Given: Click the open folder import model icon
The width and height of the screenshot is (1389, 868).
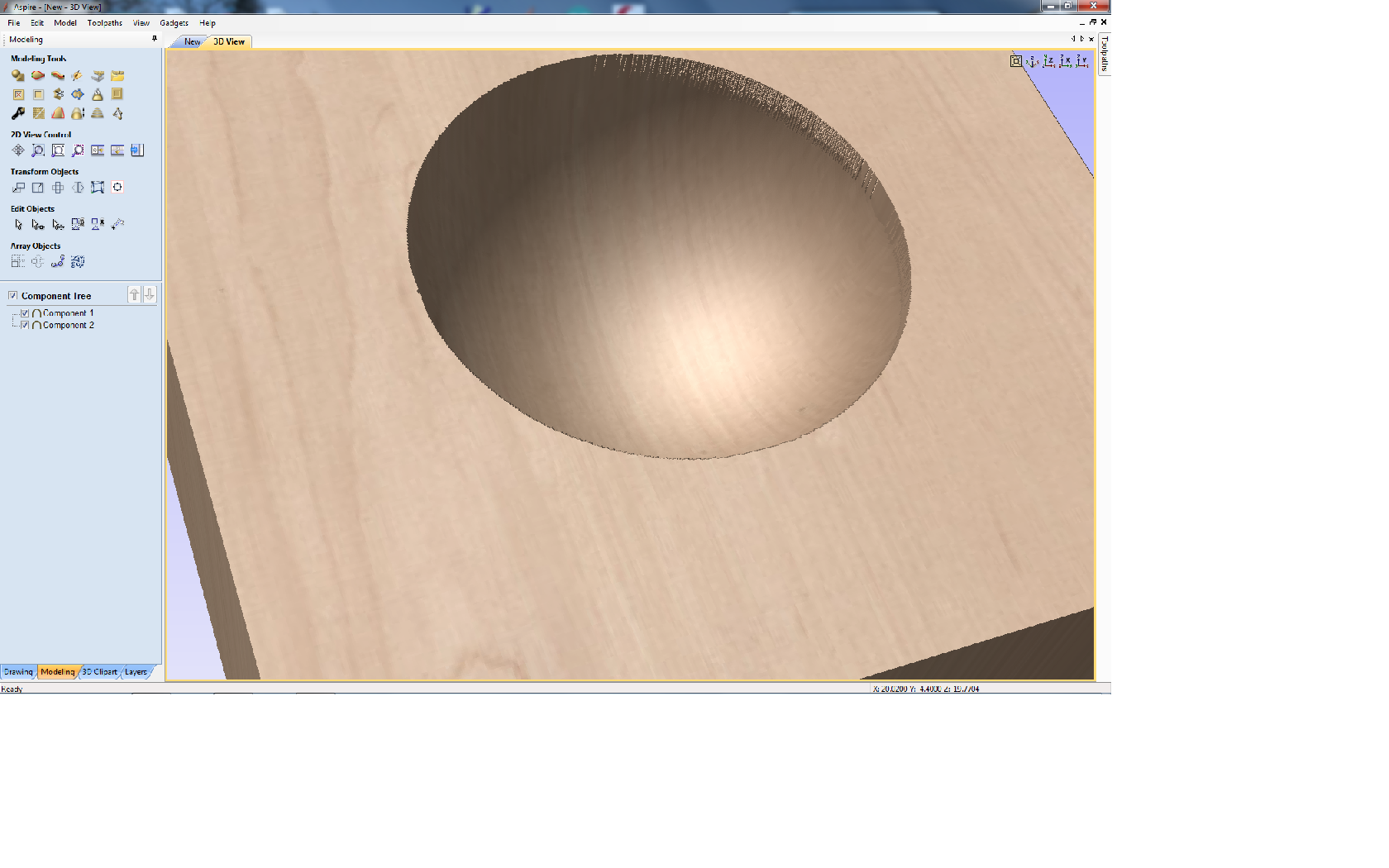Looking at the screenshot, I should coord(117,75).
